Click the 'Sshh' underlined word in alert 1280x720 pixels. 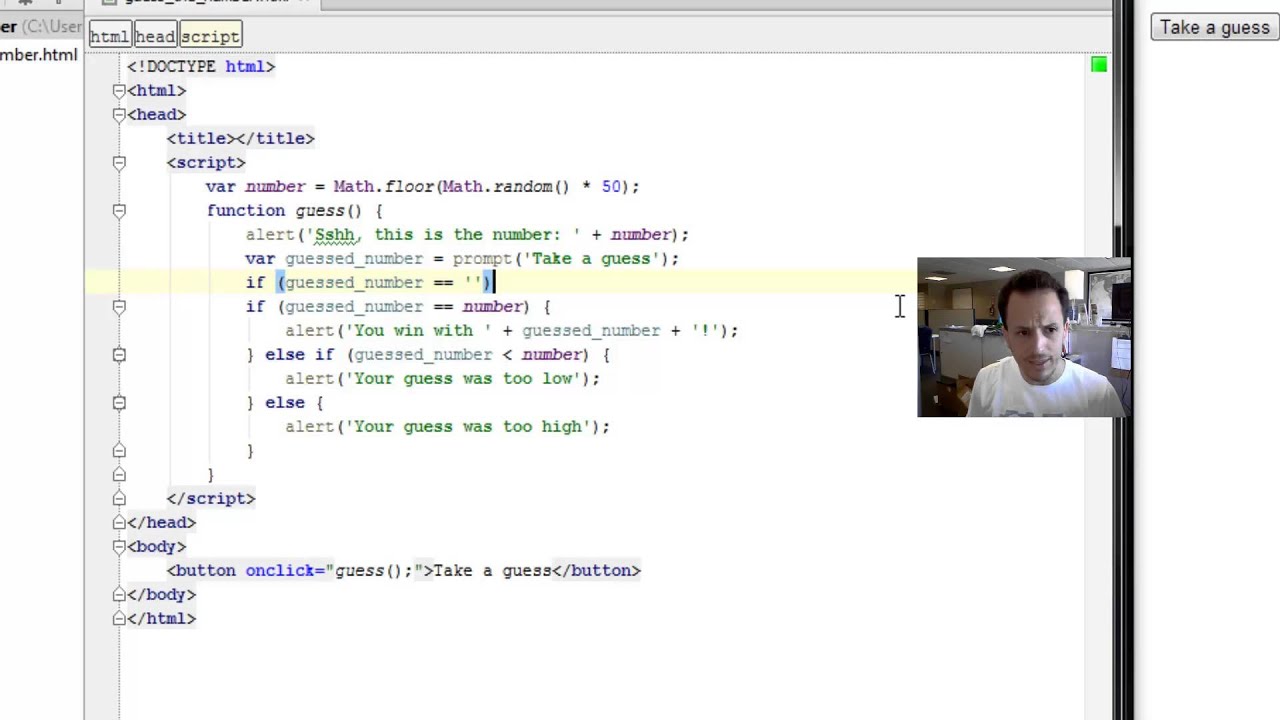(x=335, y=234)
